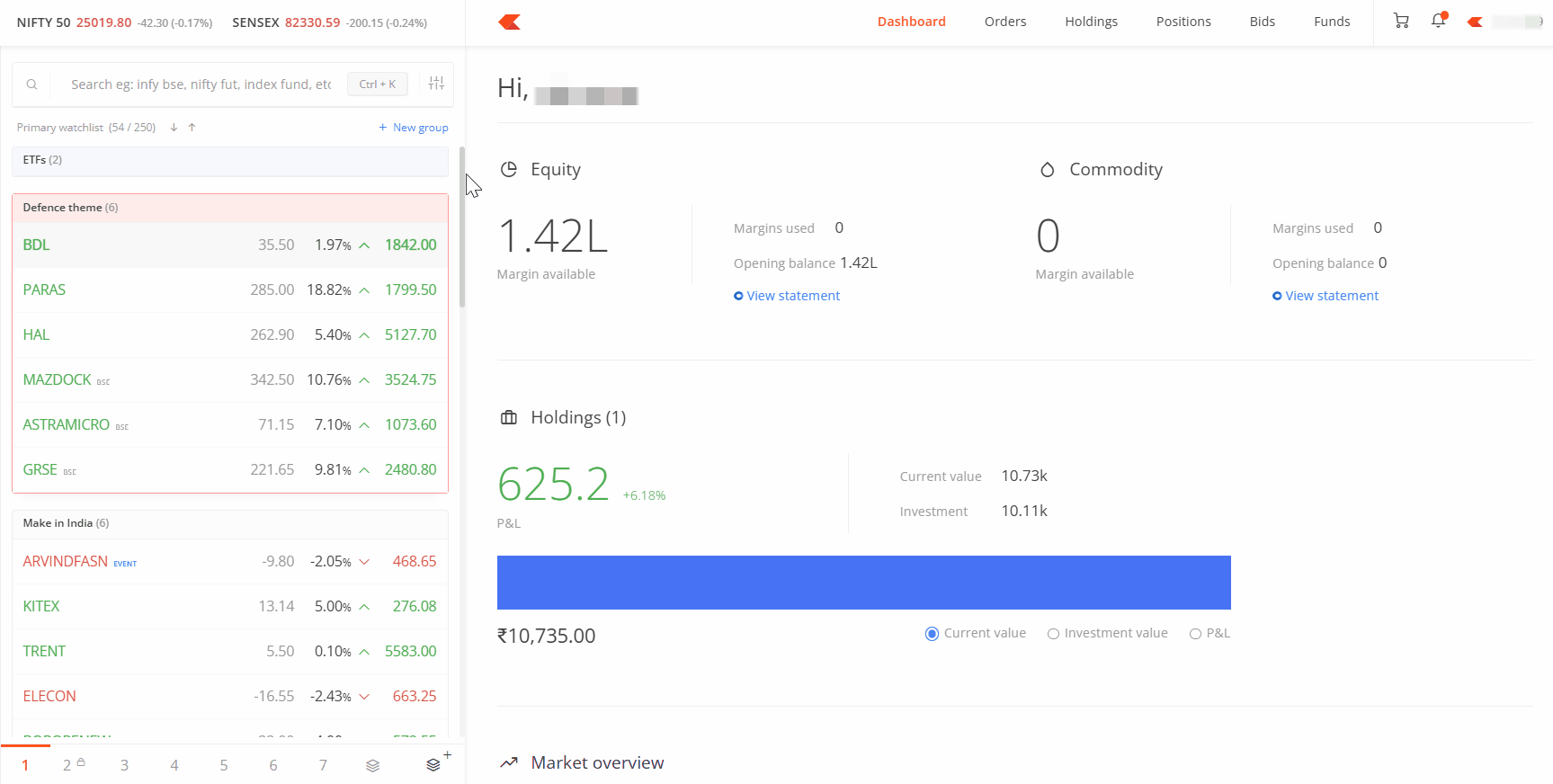Open the notifications bell
This screenshot has width=1553, height=784.
(1438, 21)
